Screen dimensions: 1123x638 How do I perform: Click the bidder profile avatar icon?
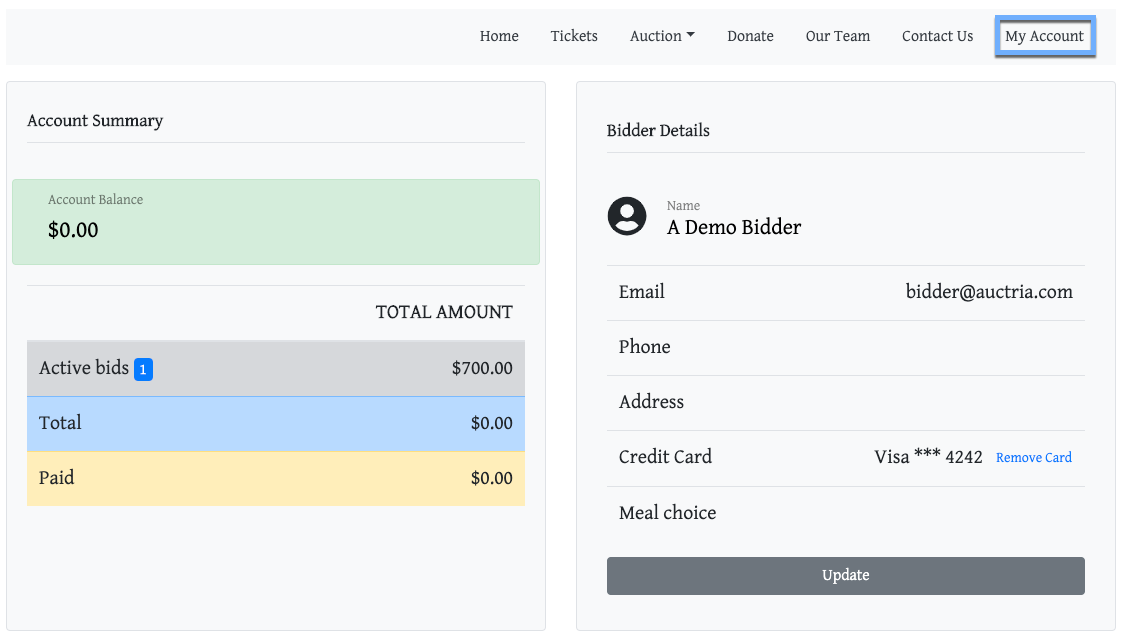[x=627, y=217]
